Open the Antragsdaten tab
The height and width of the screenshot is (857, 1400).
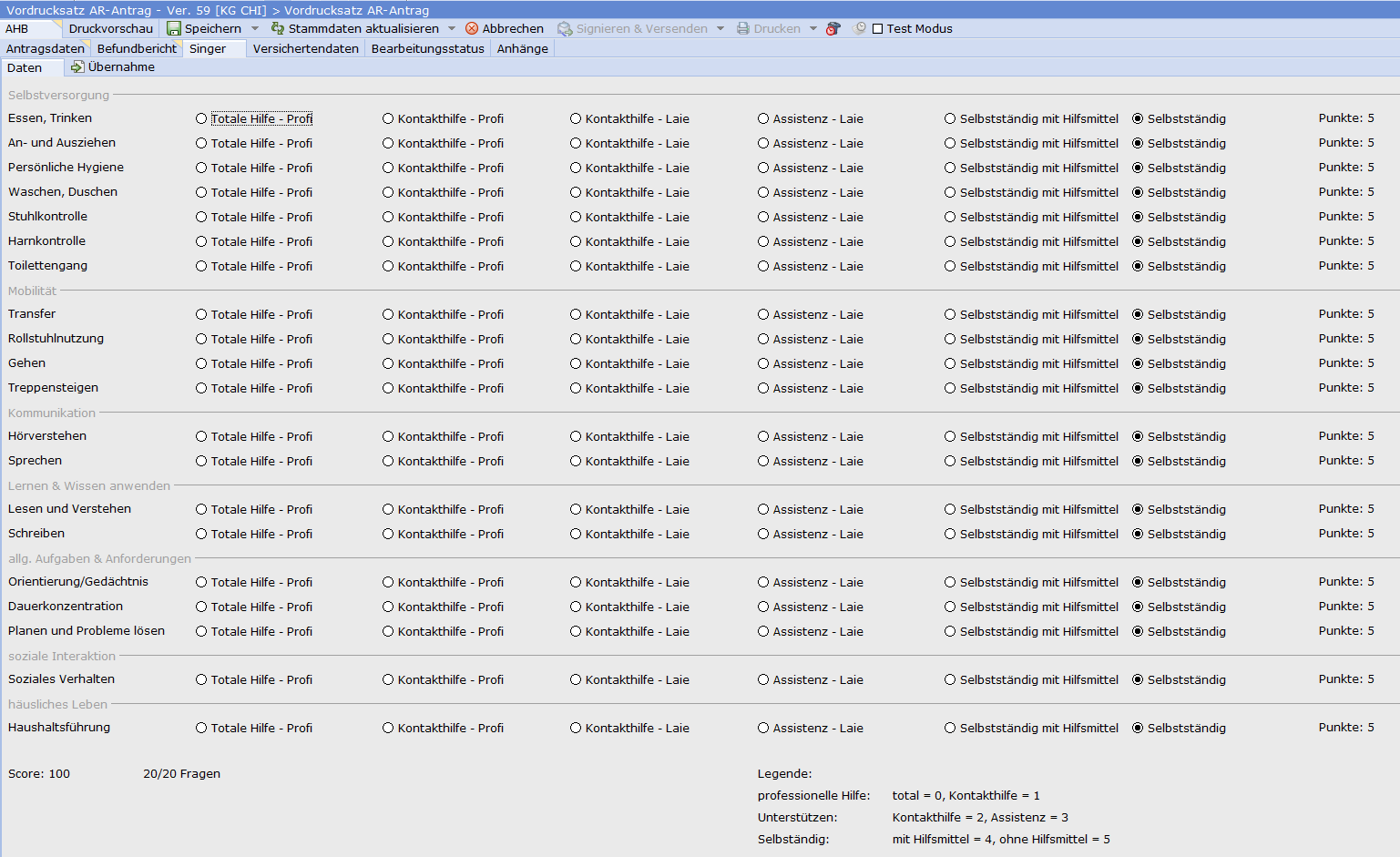tap(46, 49)
